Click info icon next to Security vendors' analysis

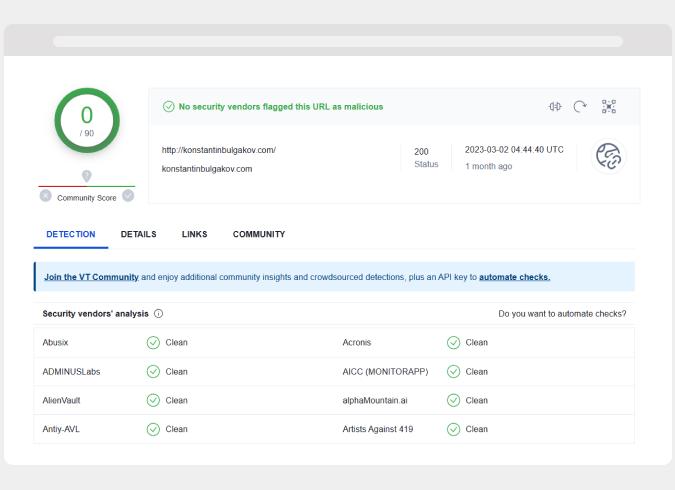click(158, 313)
